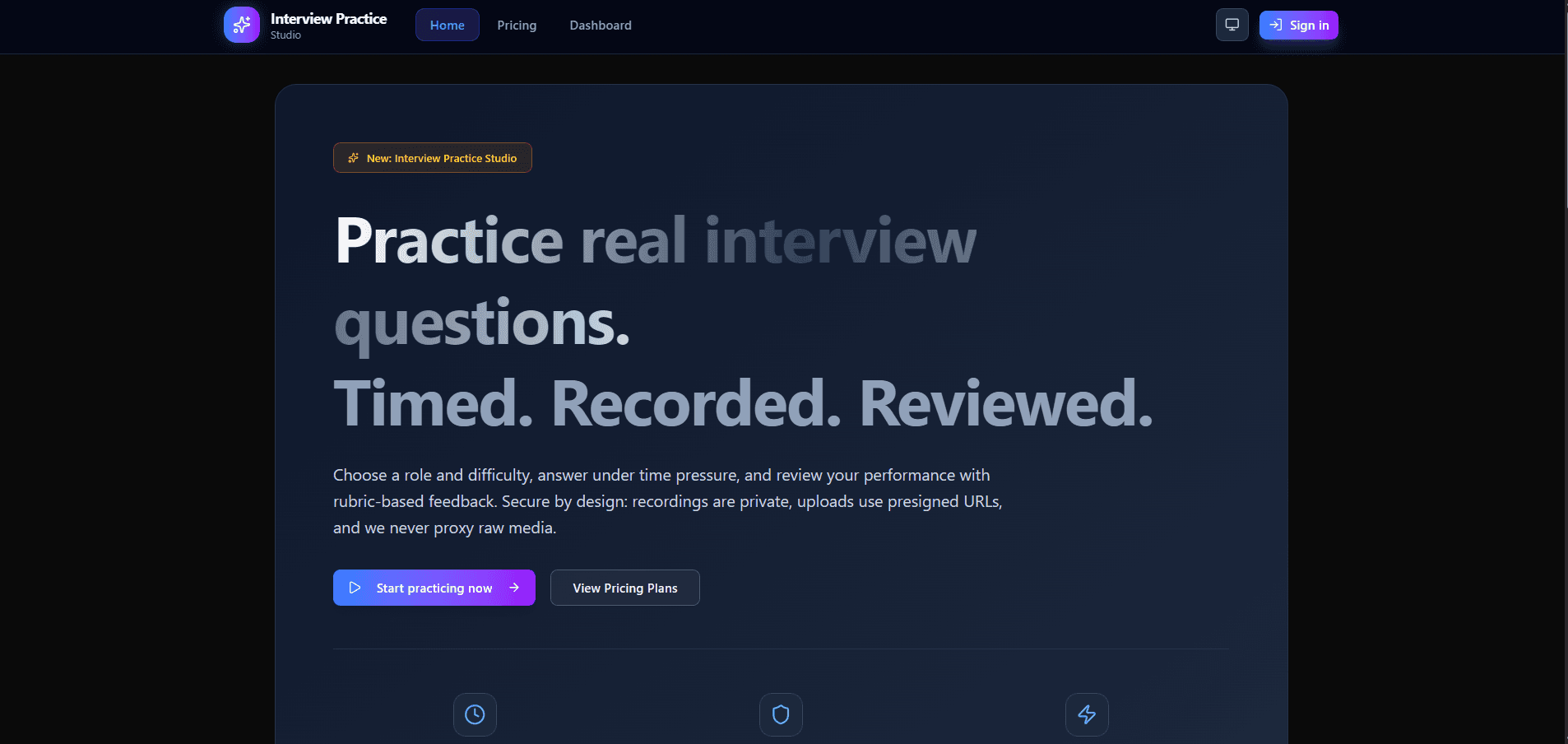The image size is (1568, 744).
Task: Click the New: Interview Practice Studio badge
Action: [432, 157]
